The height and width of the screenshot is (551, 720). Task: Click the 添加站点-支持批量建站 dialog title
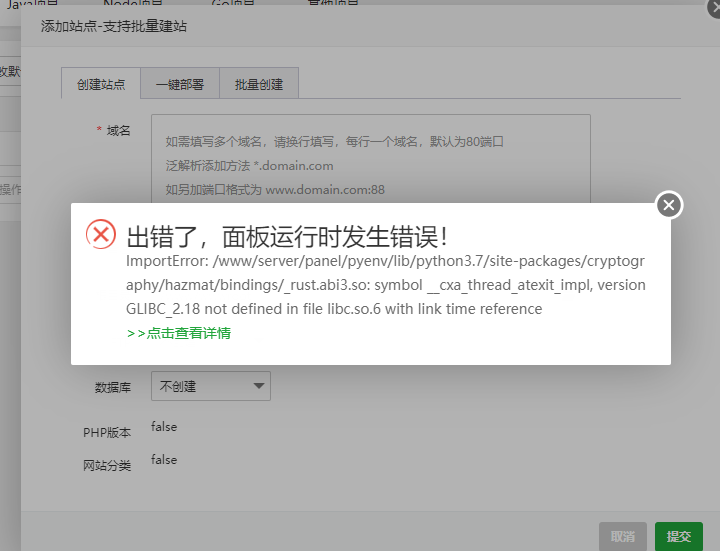pos(114,26)
